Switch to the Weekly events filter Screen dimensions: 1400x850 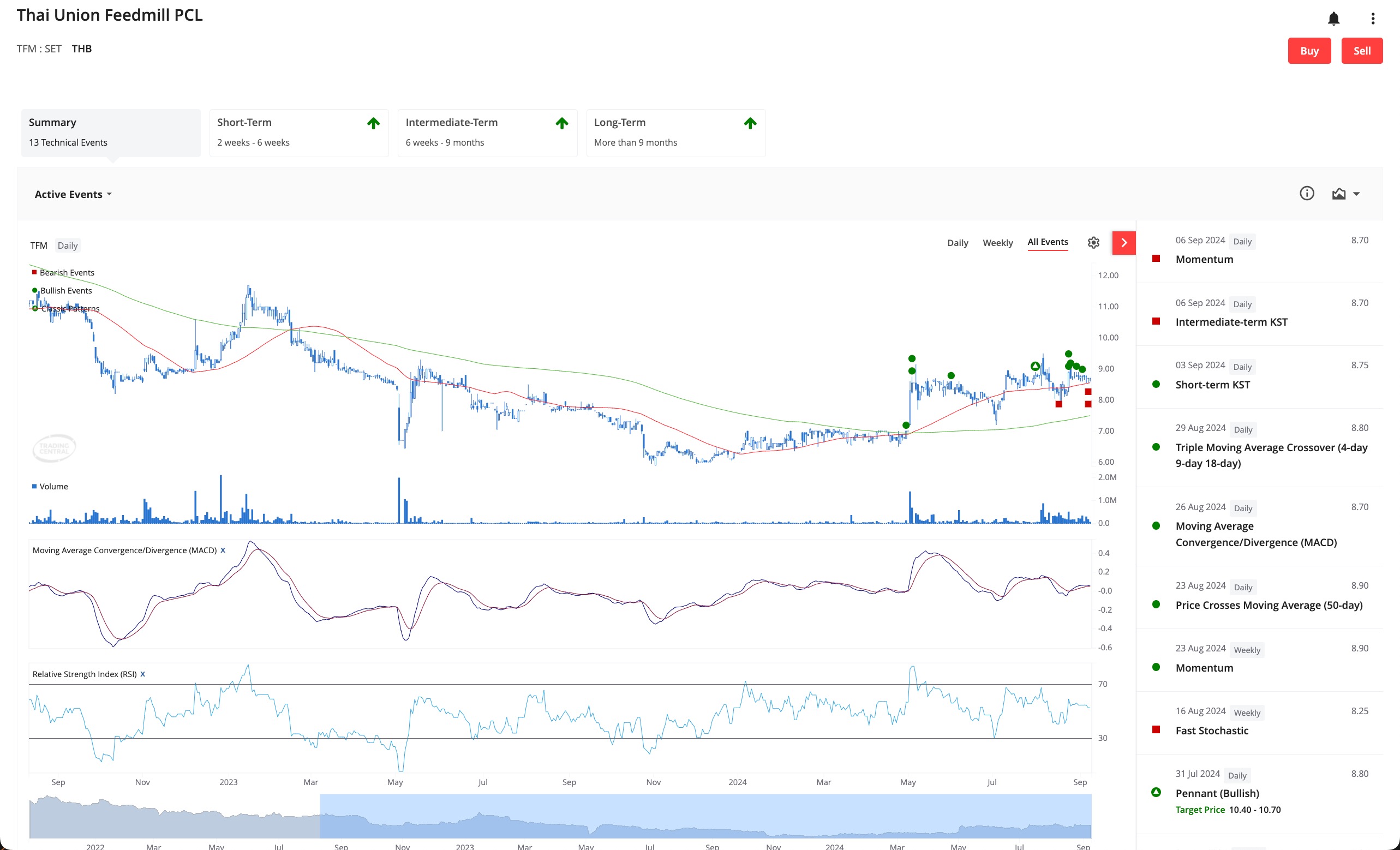coord(998,243)
